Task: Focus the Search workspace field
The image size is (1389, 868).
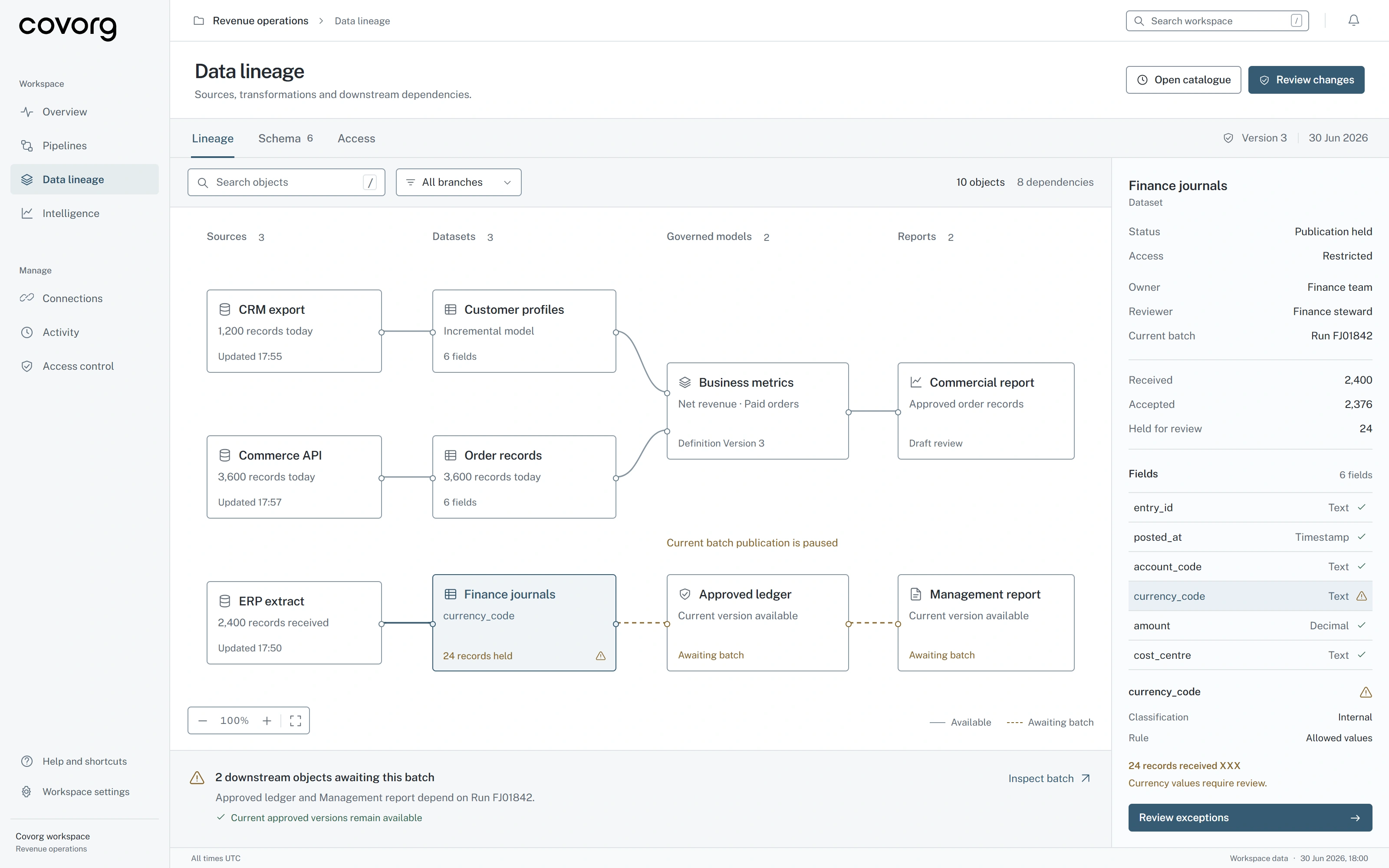Action: 1217,21
